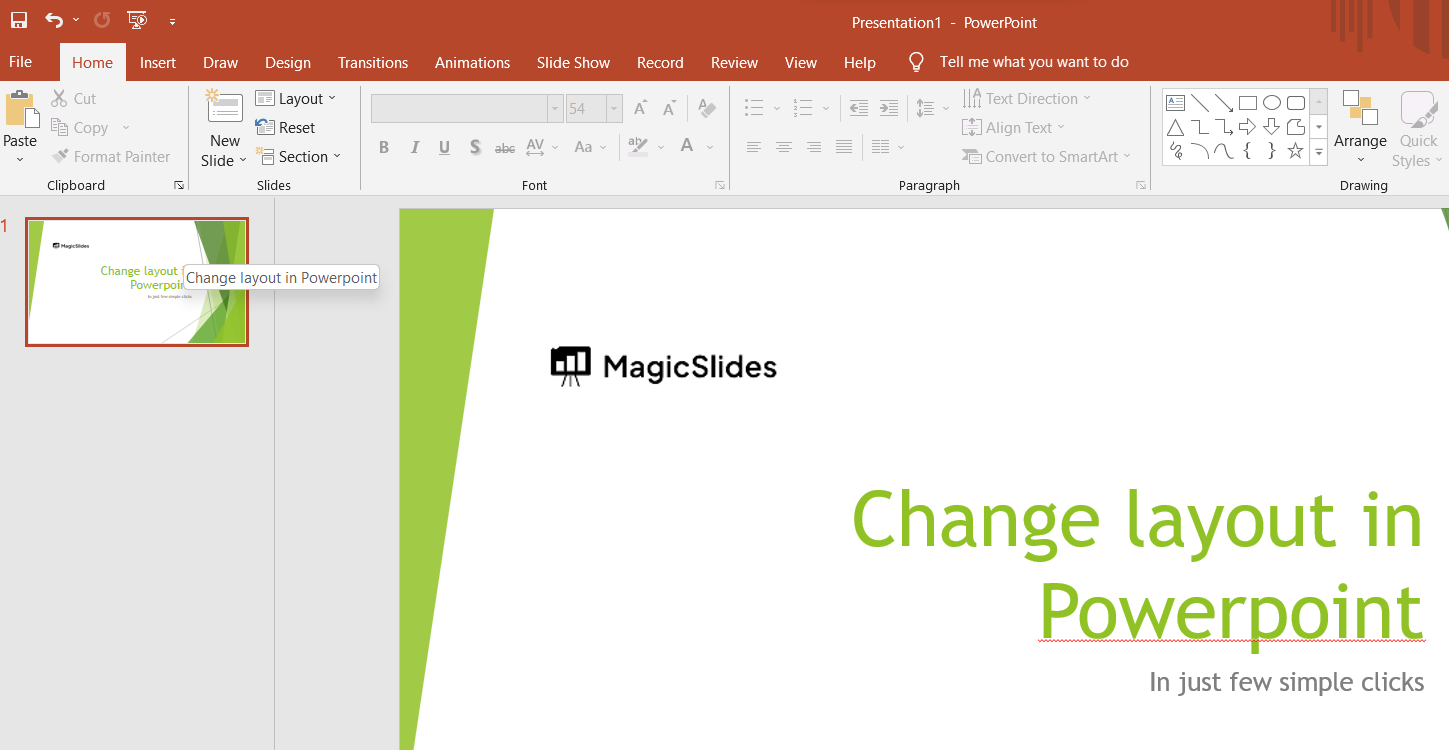Apply font color with the A button

687,146
